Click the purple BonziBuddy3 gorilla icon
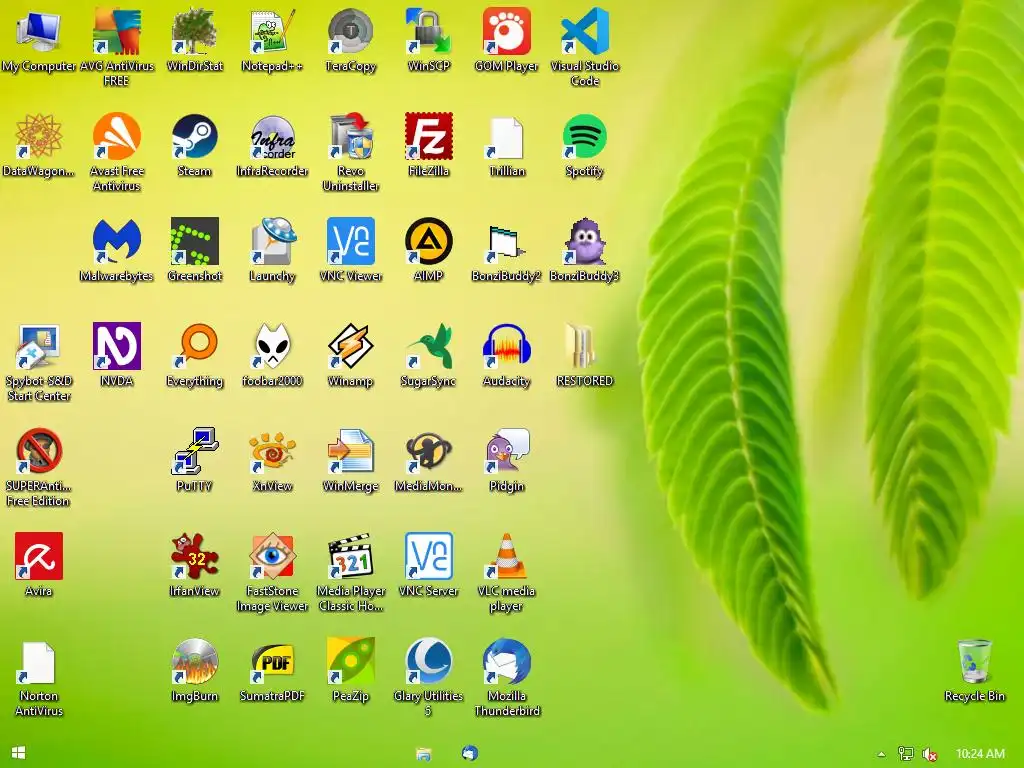The width and height of the screenshot is (1024, 768). (584, 242)
